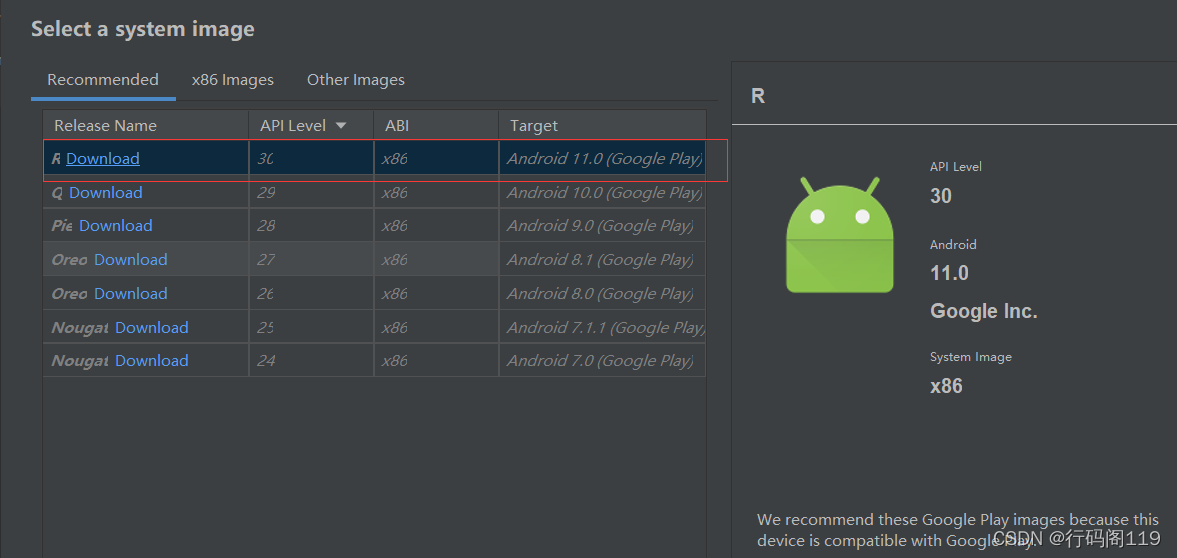Screen dimensions: 1177x558
Task: Click the API level 26 cell
Action: pos(311,293)
